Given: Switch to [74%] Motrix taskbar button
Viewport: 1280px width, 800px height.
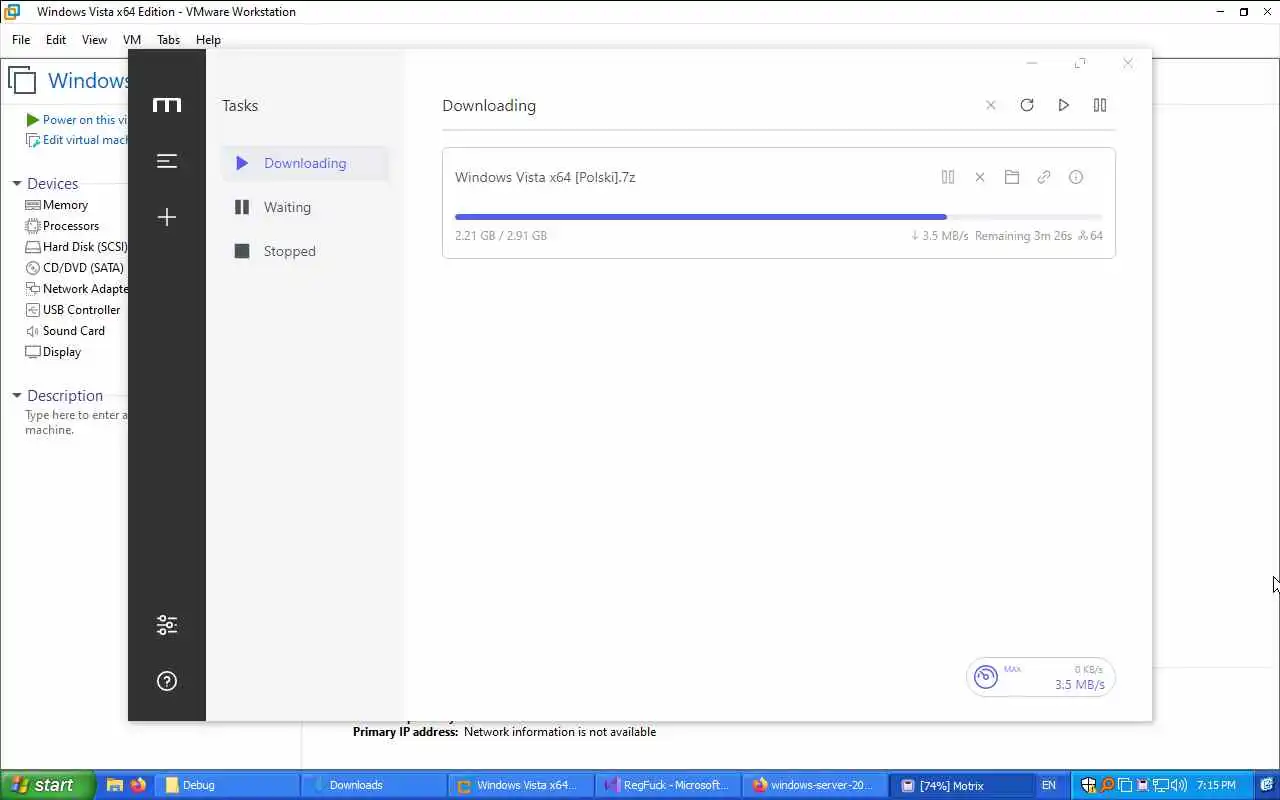Looking at the screenshot, I should tap(963, 785).
